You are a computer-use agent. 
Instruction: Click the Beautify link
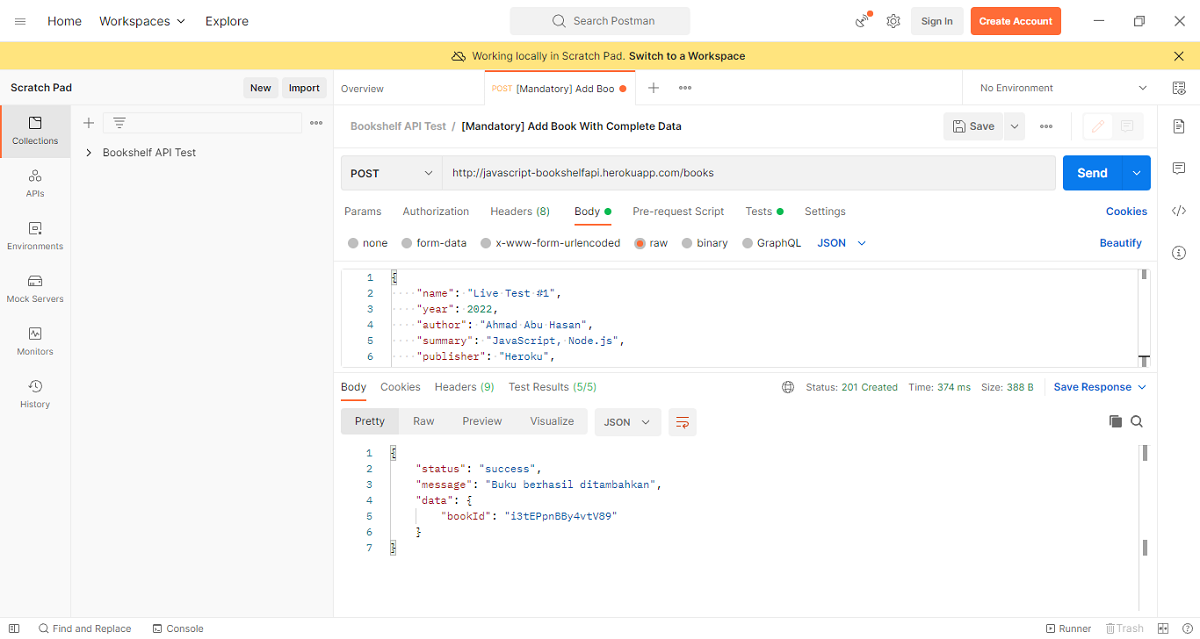[1120, 243]
